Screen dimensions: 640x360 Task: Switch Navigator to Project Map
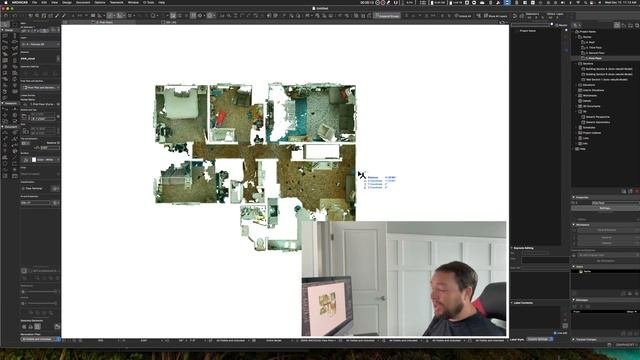[x=617, y=25]
